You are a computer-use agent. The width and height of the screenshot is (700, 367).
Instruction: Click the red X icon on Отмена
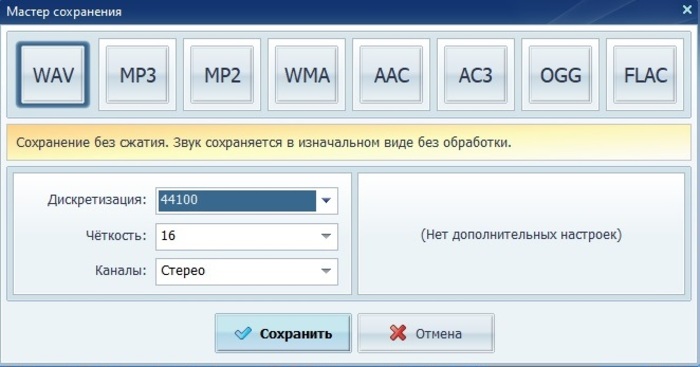(x=398, y=333)
